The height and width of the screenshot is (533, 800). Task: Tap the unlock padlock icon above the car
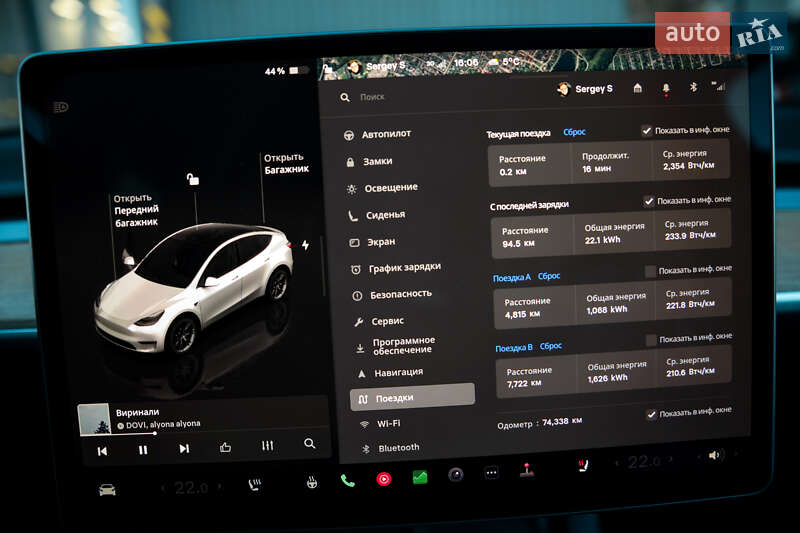192,179
